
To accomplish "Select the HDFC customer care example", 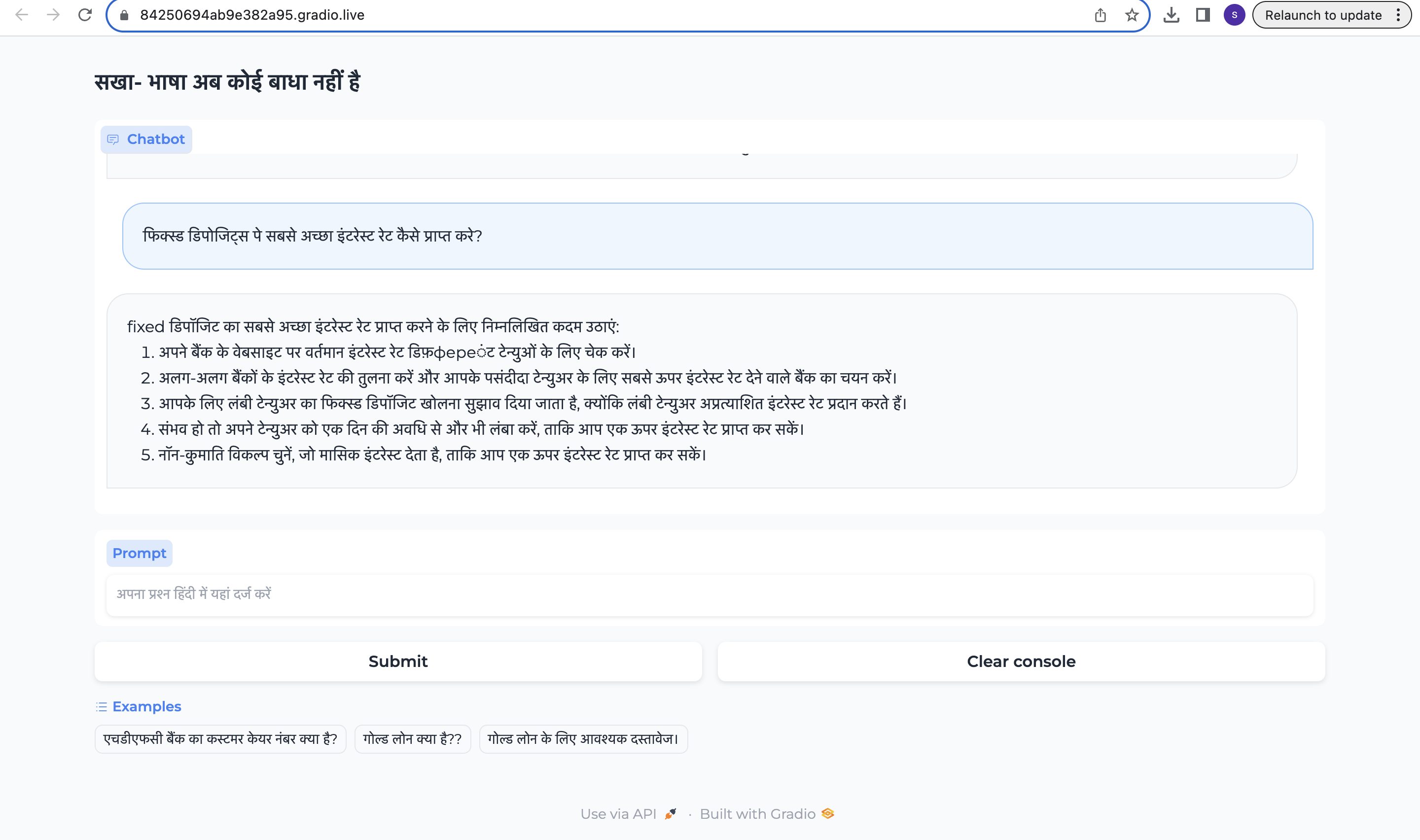I will pos(220,738).
